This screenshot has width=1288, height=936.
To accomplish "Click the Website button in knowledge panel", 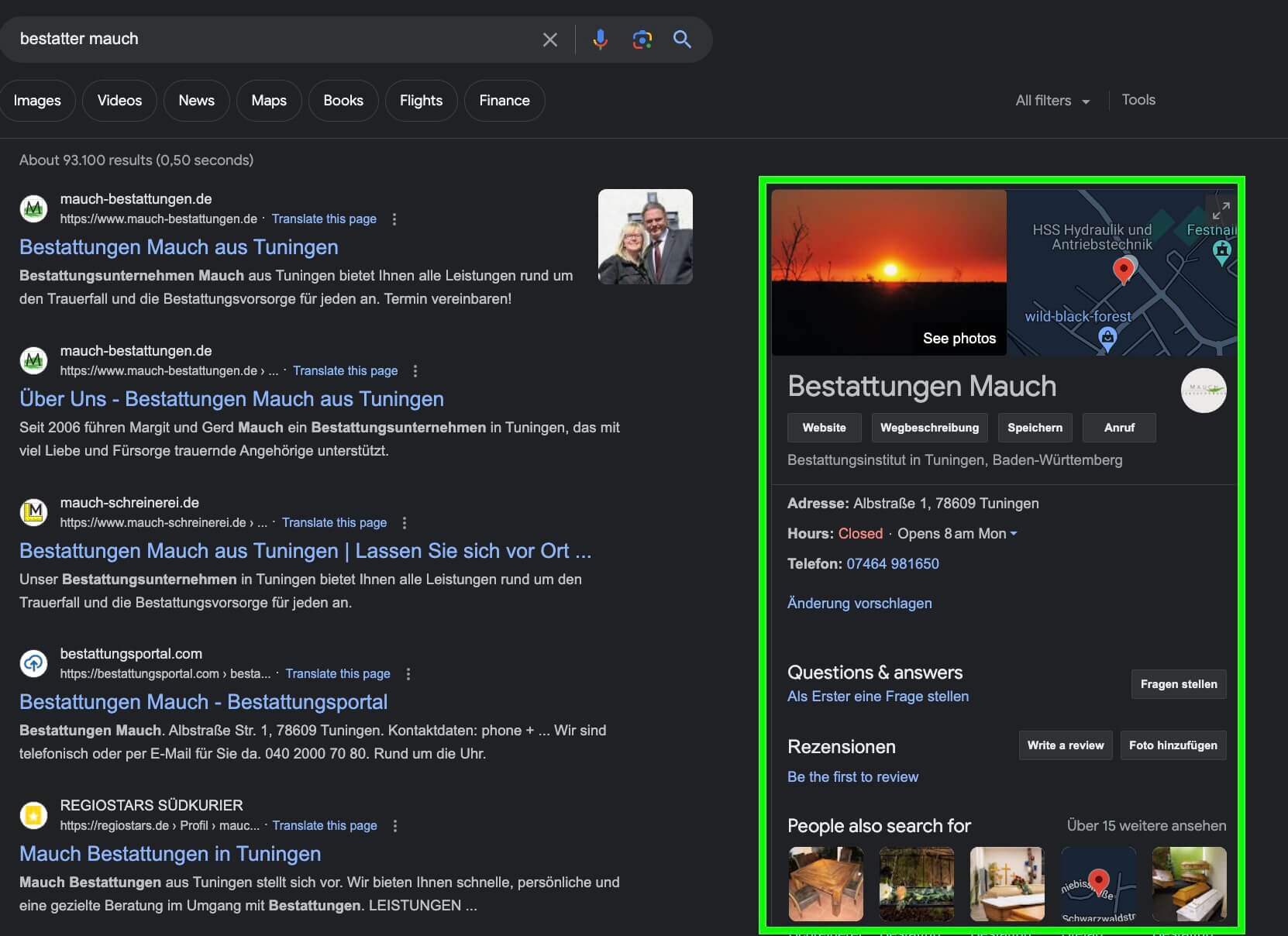I will [x=825, y=428].
